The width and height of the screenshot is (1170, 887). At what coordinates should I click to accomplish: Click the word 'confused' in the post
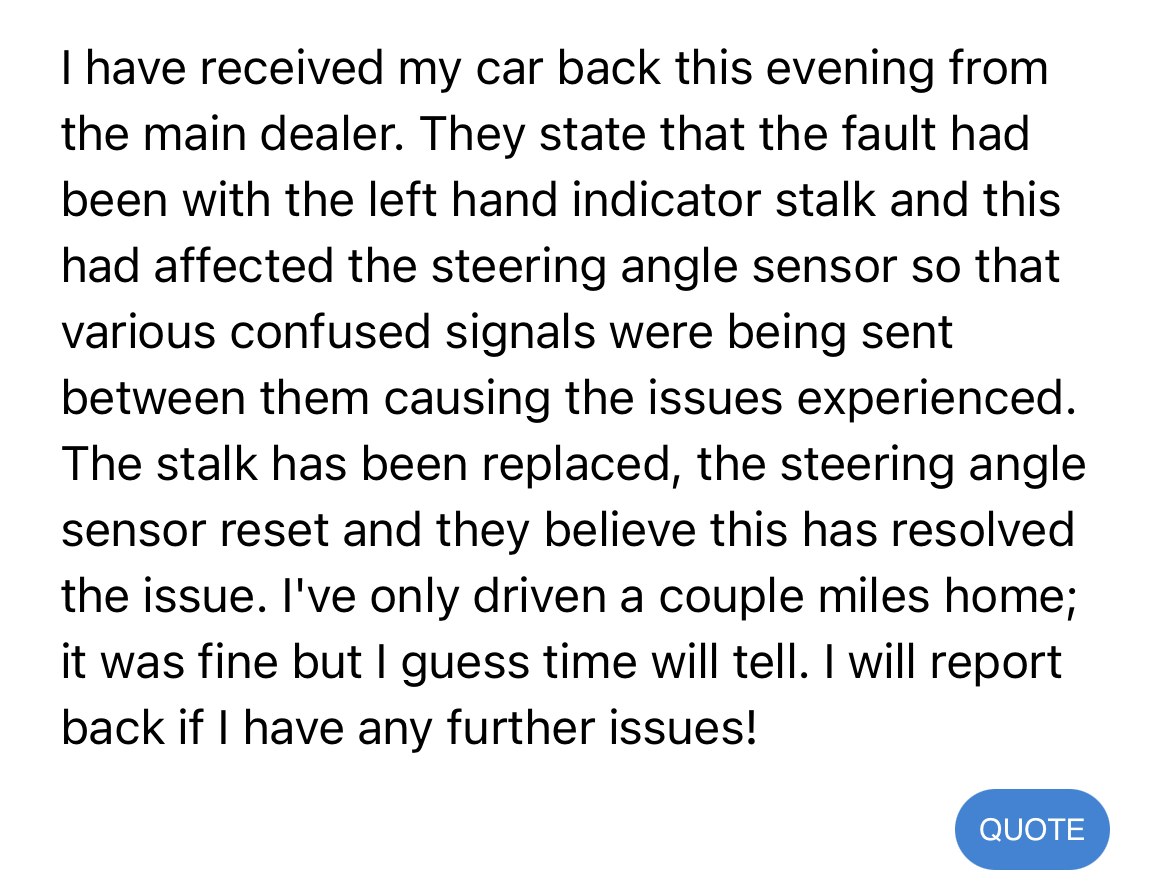(x=330, y=332)
